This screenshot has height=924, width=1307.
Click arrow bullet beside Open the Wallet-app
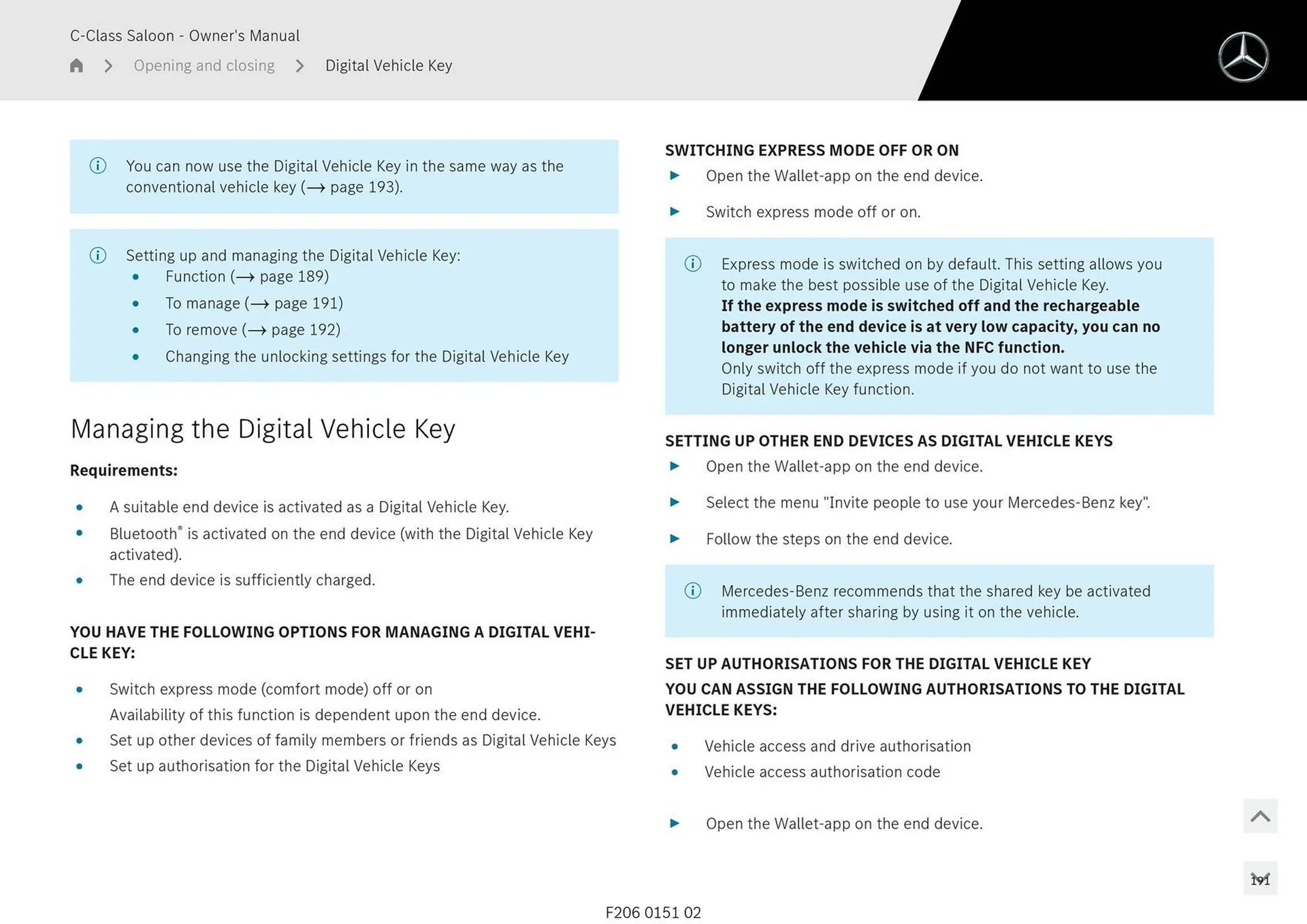675,176
